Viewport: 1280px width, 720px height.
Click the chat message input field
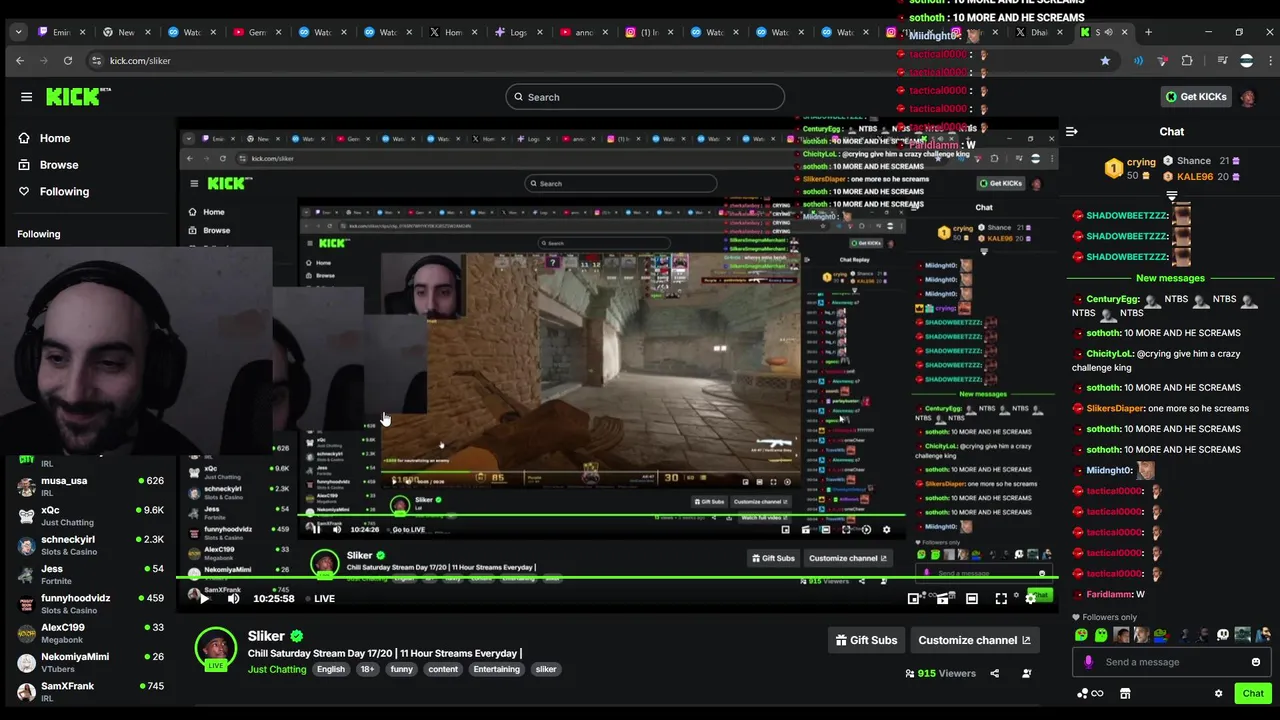click(x=1171, y=662)
